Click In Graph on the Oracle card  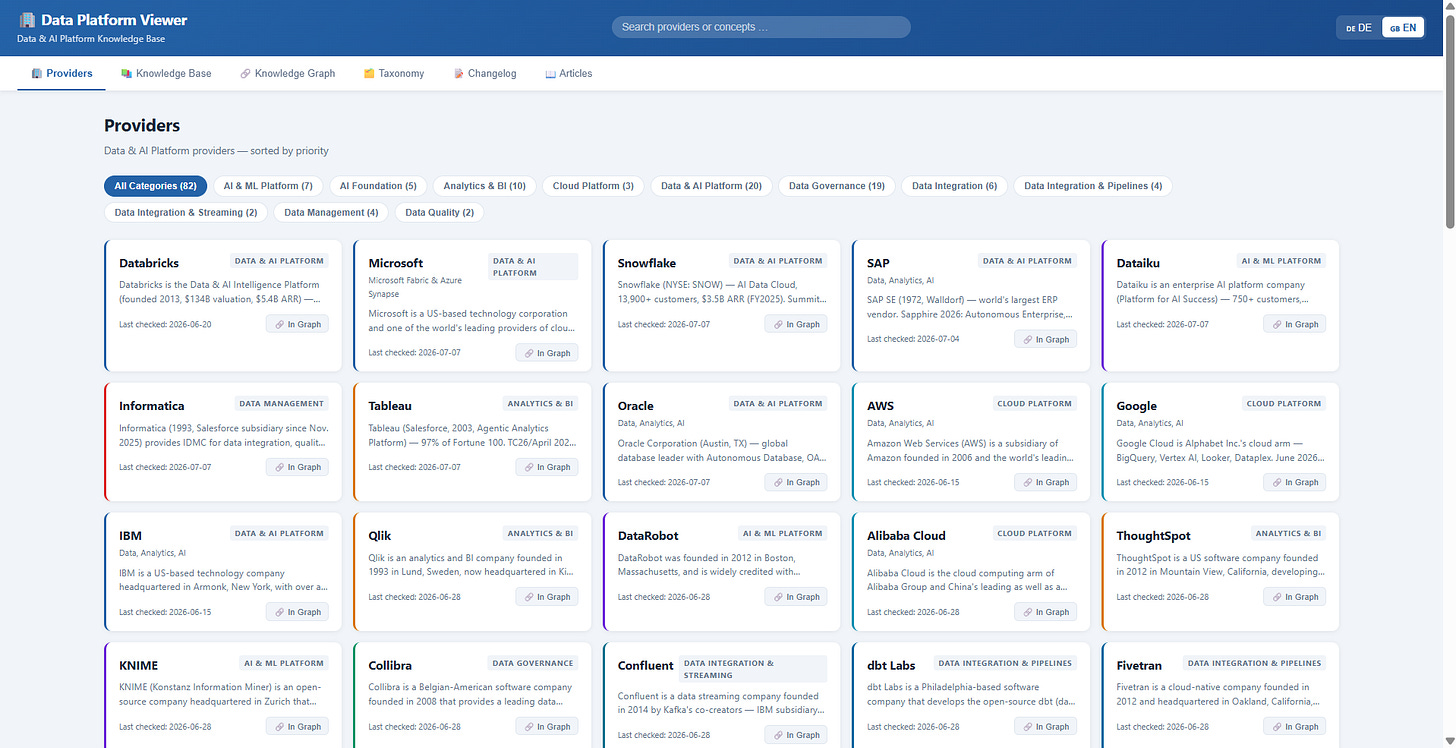point(796,482)
